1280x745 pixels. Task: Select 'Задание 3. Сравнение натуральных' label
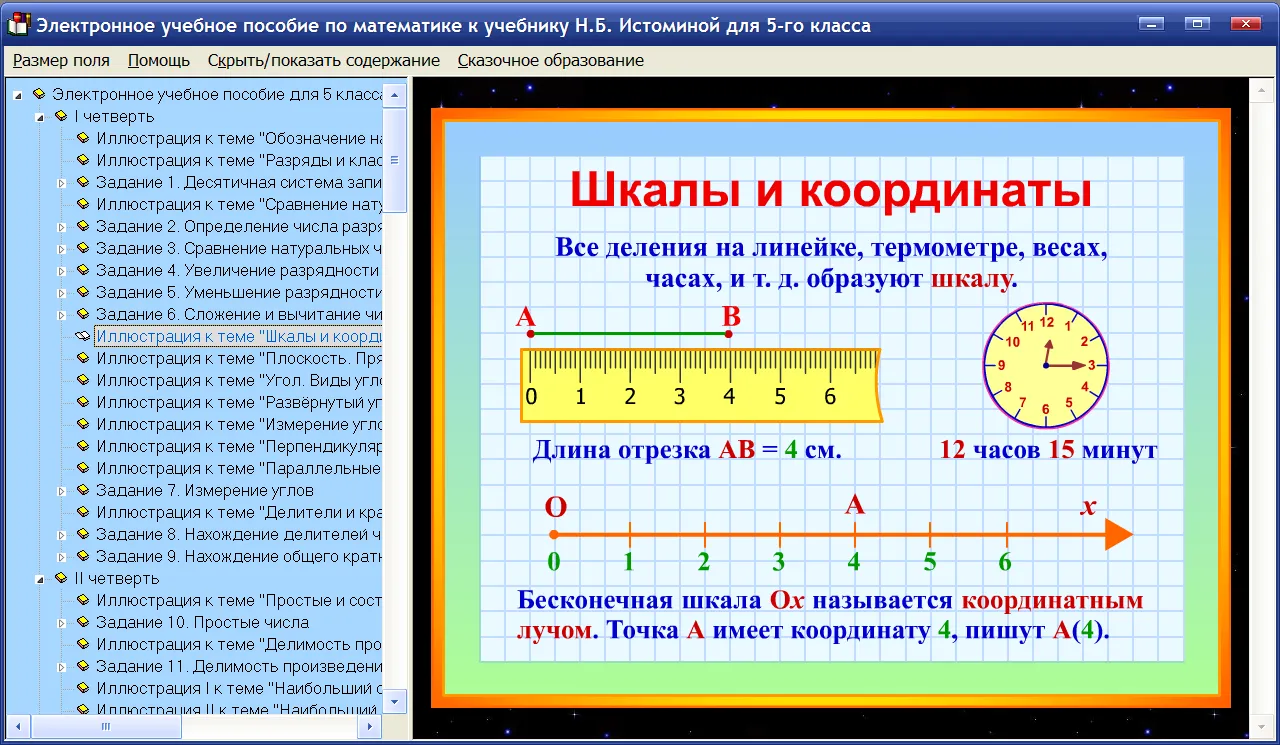[x=239, y=248]
